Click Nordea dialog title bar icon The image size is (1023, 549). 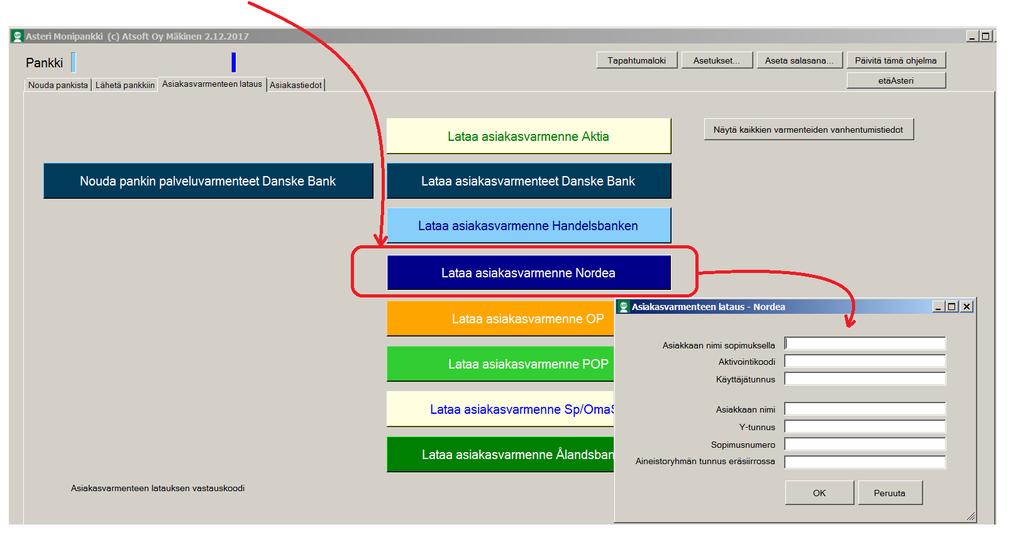coord(624,307)
